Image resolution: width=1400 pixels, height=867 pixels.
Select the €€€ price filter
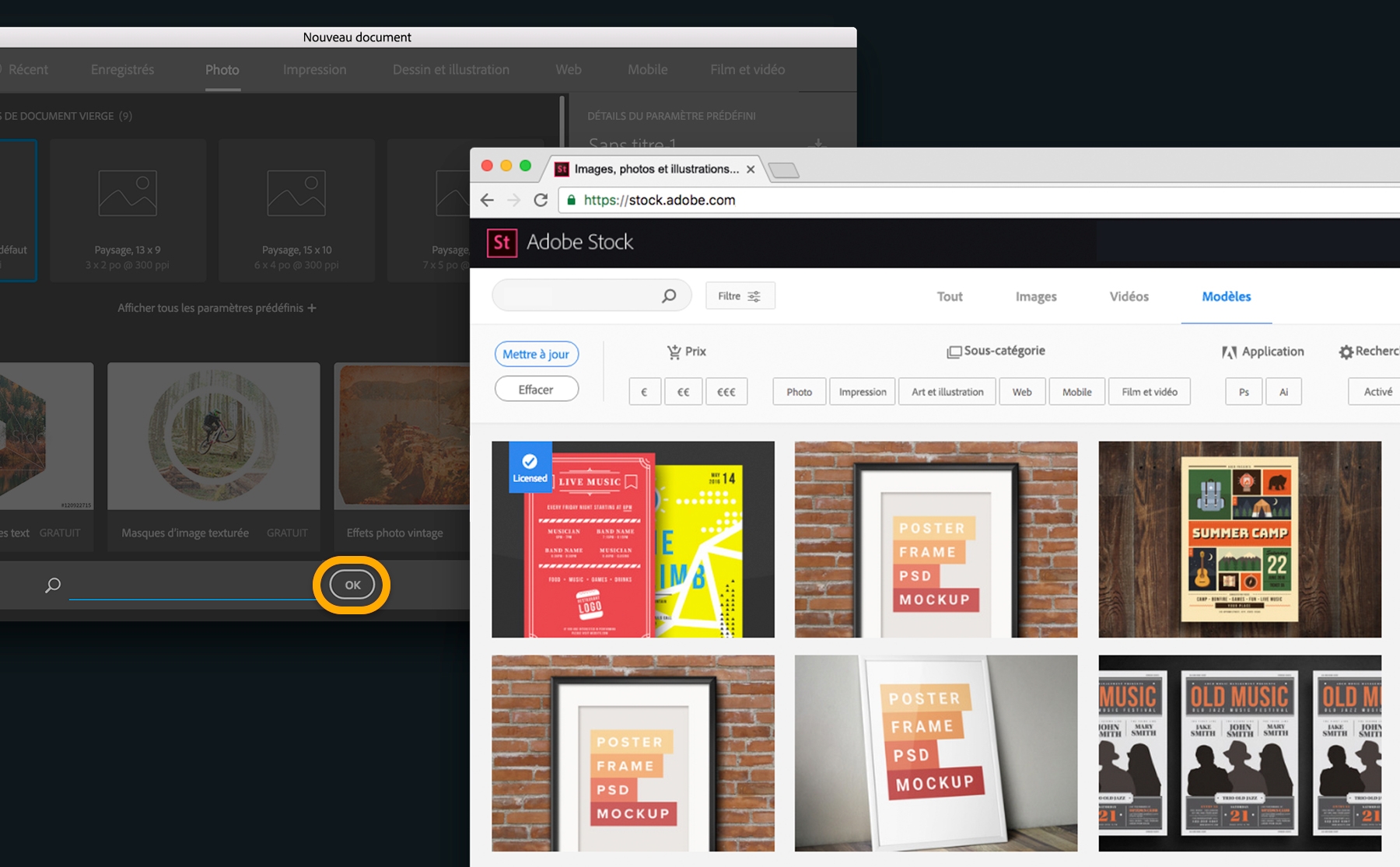tap(726, 391)
